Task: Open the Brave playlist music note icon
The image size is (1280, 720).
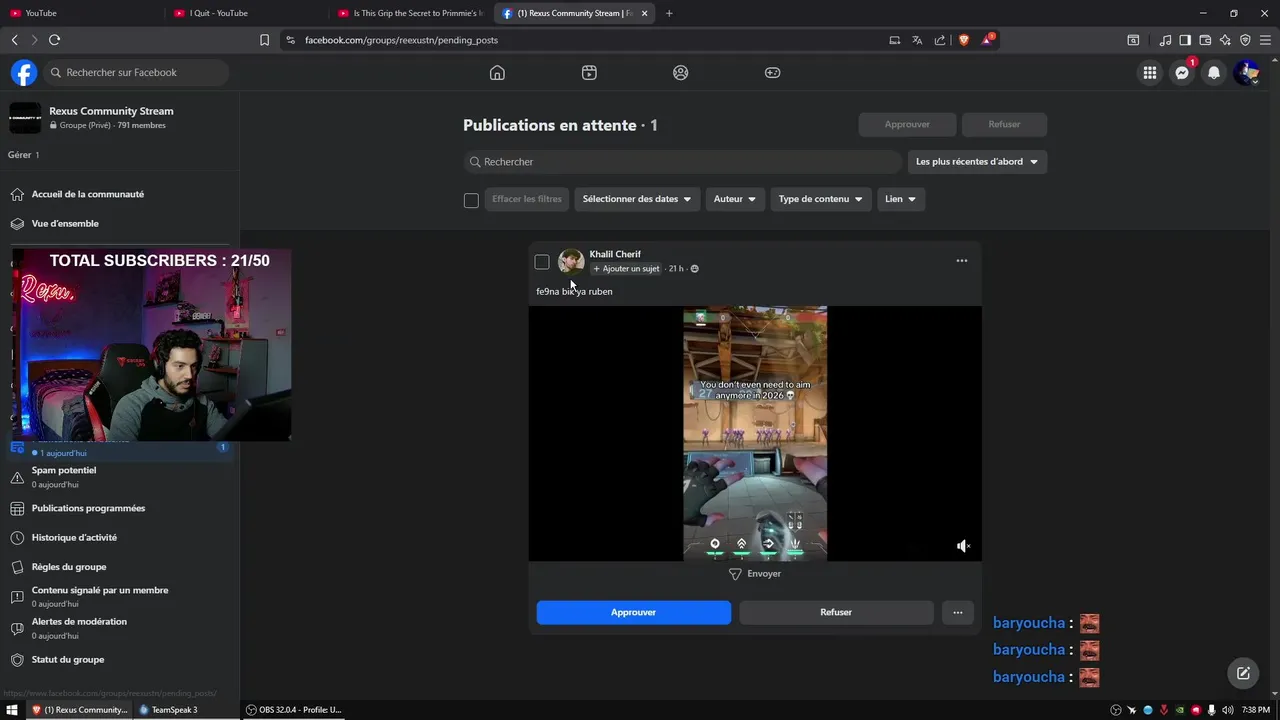Action: (x=1165, y=40)
